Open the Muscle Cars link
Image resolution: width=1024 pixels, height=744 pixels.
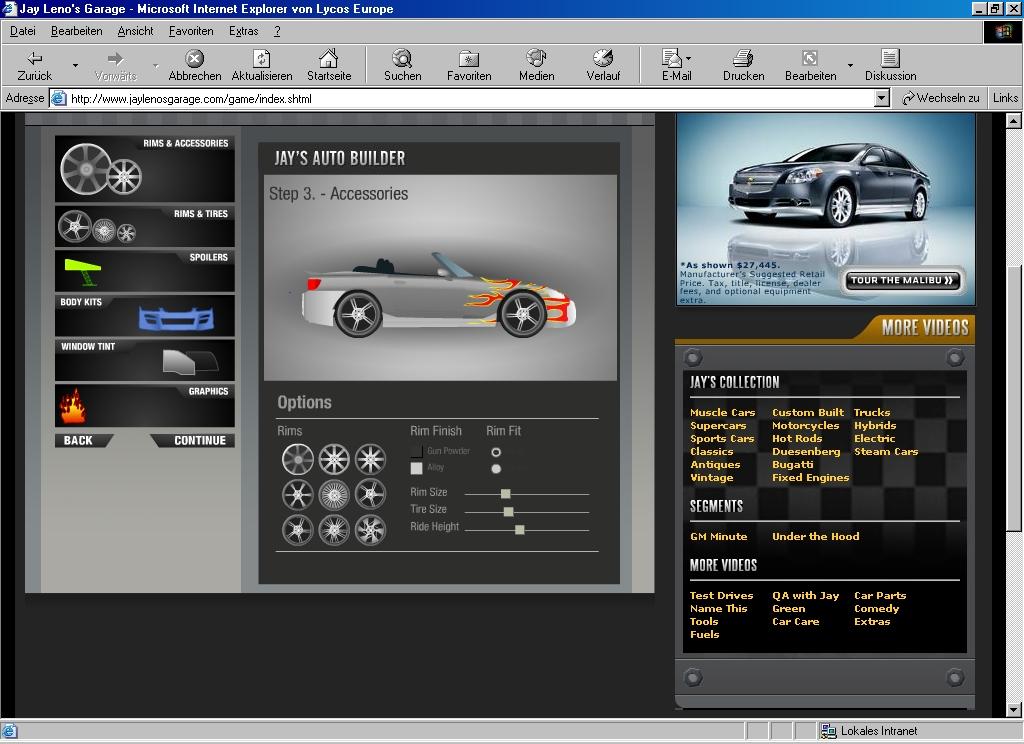(x=722, y=412)
